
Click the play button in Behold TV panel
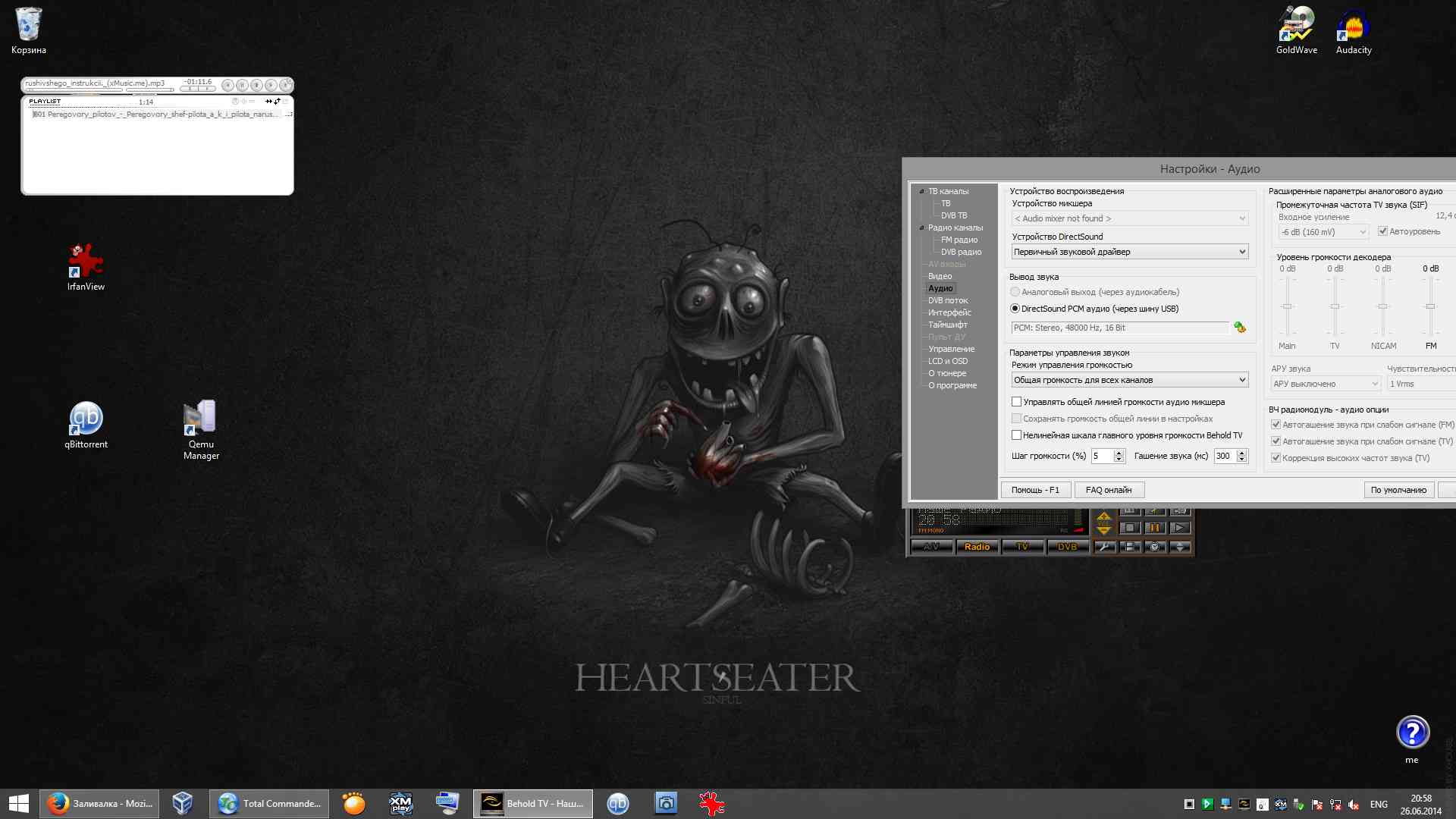click(1179, 528)
